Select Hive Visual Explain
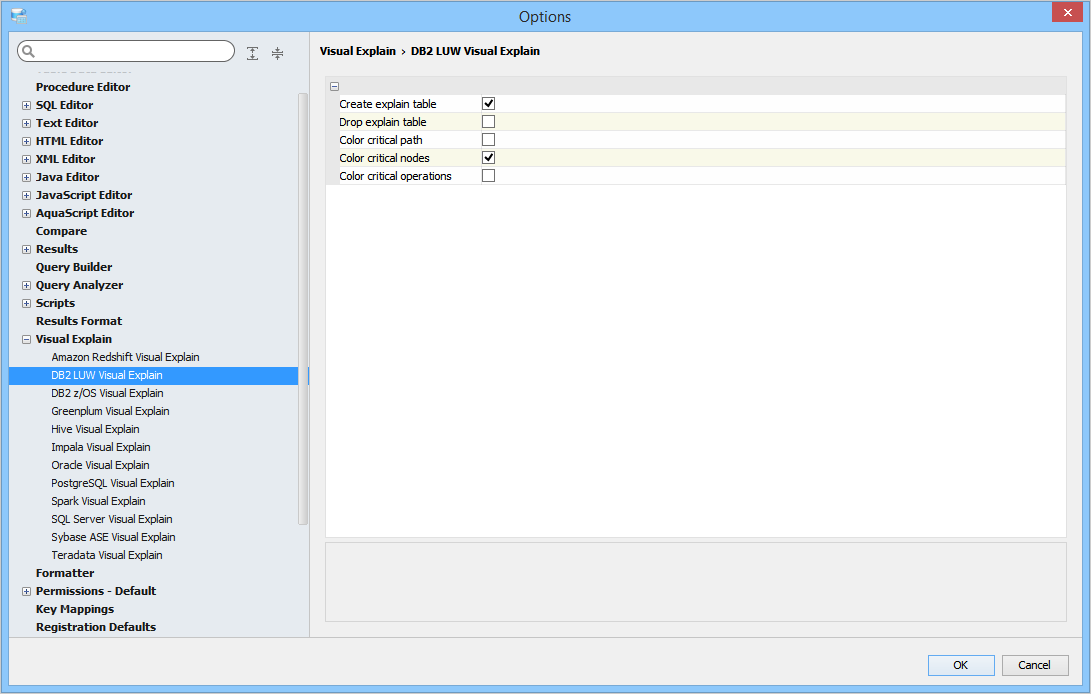1091x694 pixels. (95, 429)
